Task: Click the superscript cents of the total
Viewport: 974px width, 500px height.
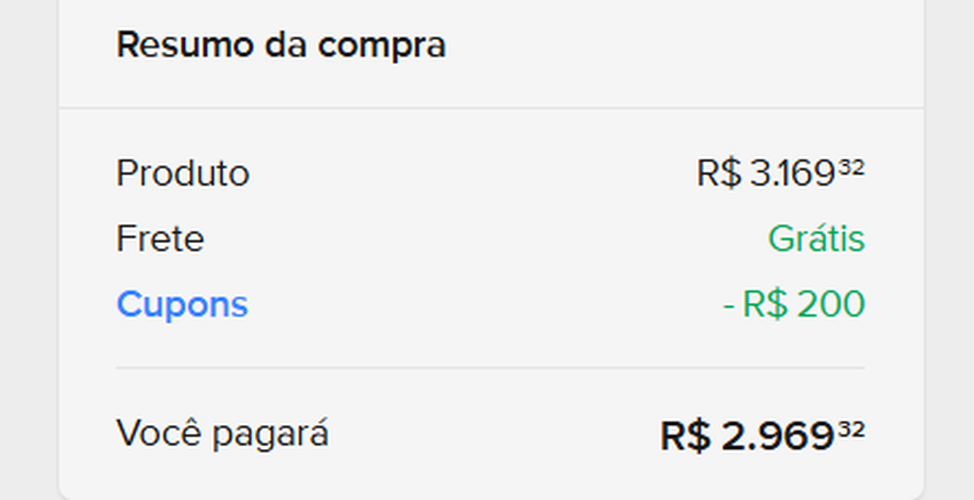Action: (851, 429)
